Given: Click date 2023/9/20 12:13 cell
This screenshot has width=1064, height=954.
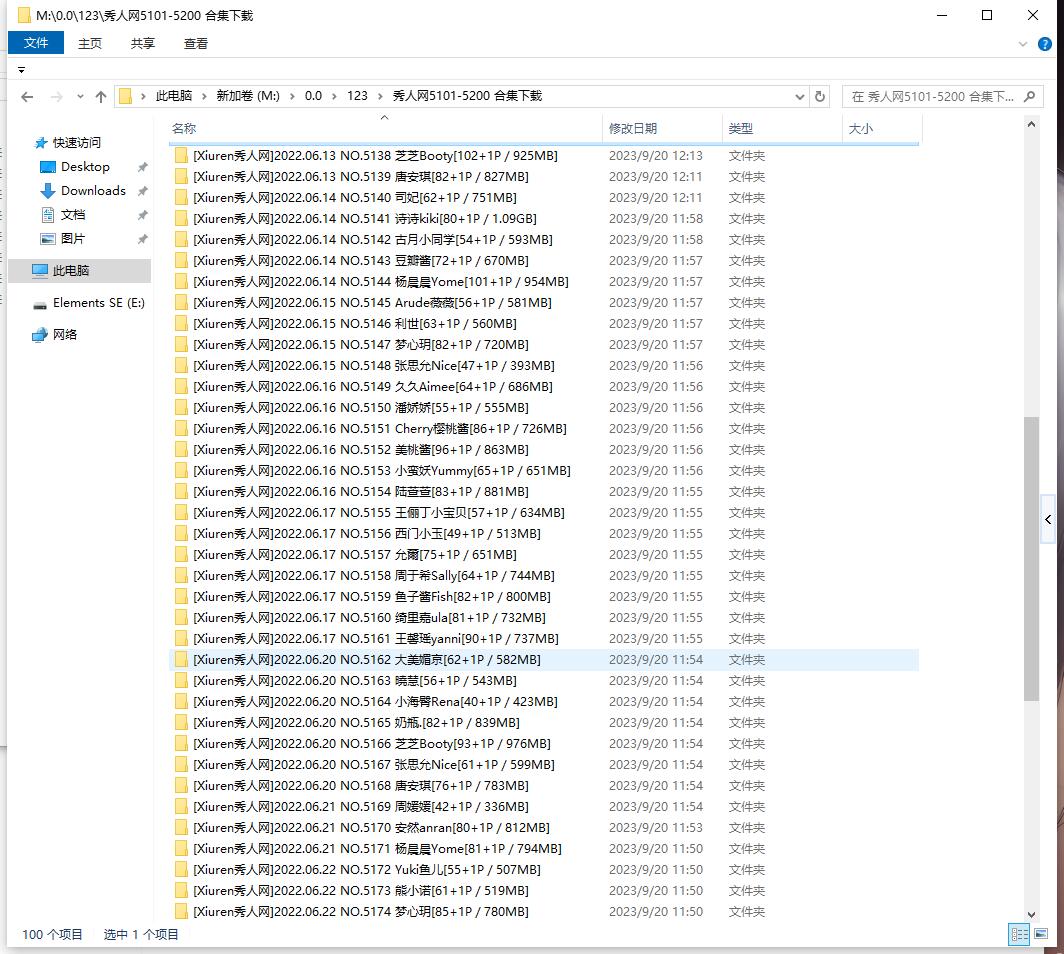Looking at the screenshot, I should [x=656, y=155].
